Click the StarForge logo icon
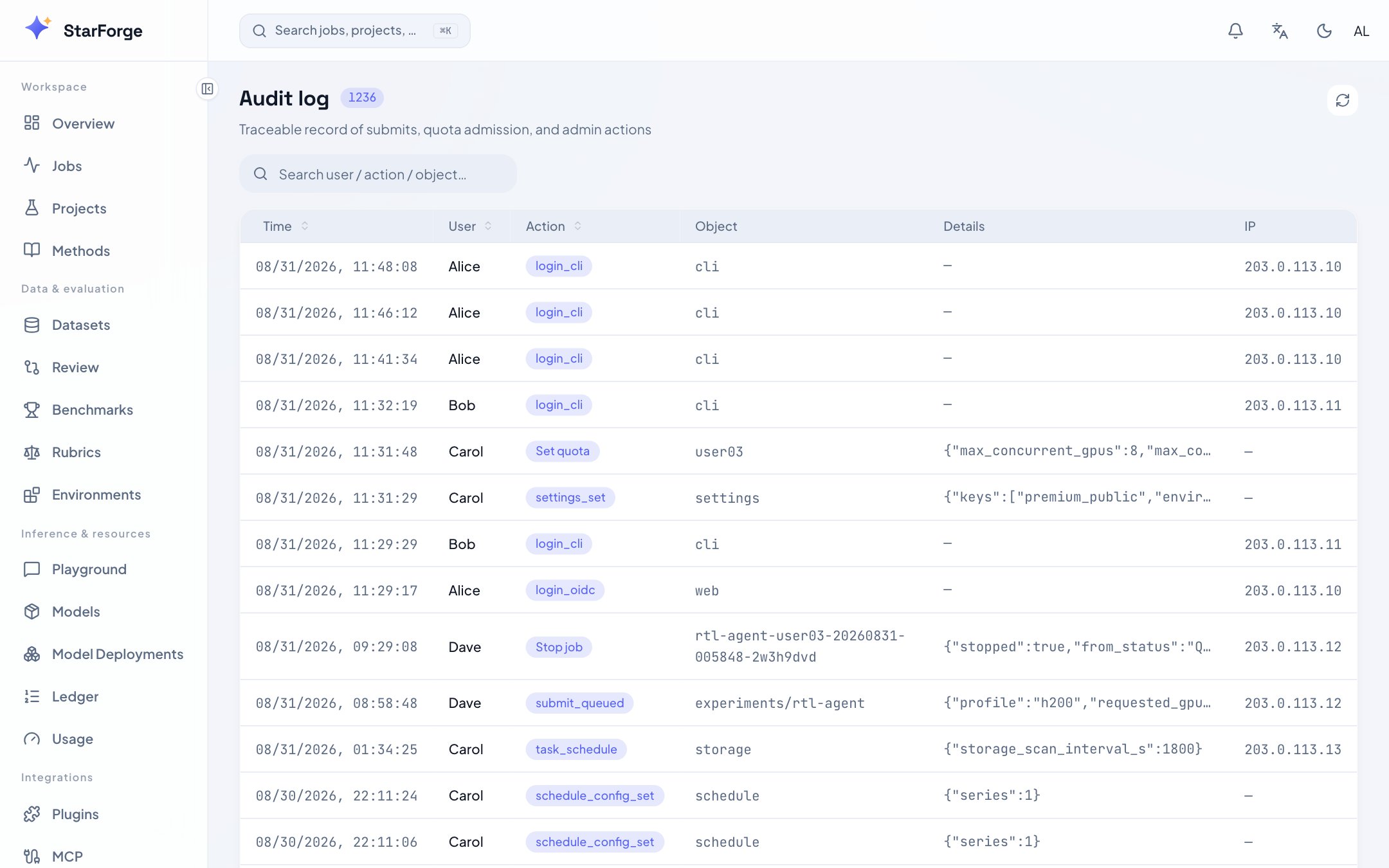The image size is (1389, 868). point(37,29)
